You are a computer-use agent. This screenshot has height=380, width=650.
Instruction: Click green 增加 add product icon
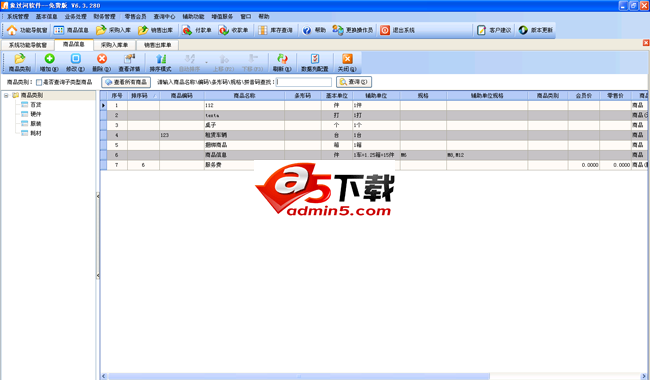[49, 59]
